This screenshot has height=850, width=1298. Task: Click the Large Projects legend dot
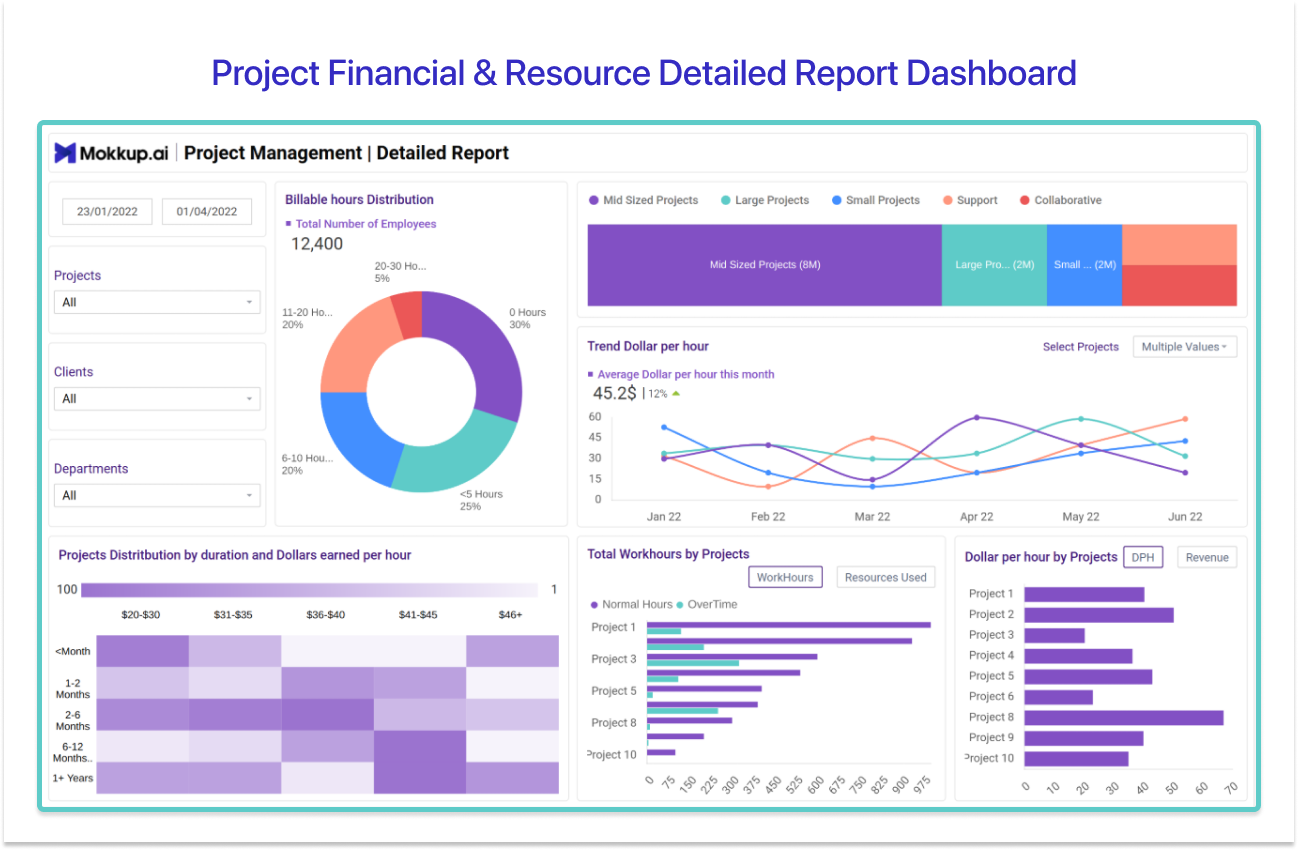(x=725, y=200)
